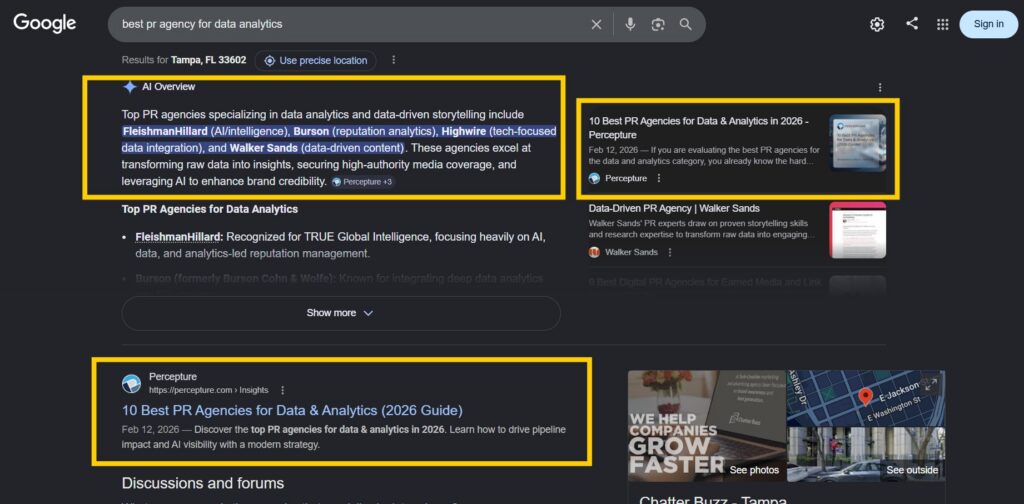Click Use precise location button
Screen dimensions: 1024x504
[x=315, y=60]
